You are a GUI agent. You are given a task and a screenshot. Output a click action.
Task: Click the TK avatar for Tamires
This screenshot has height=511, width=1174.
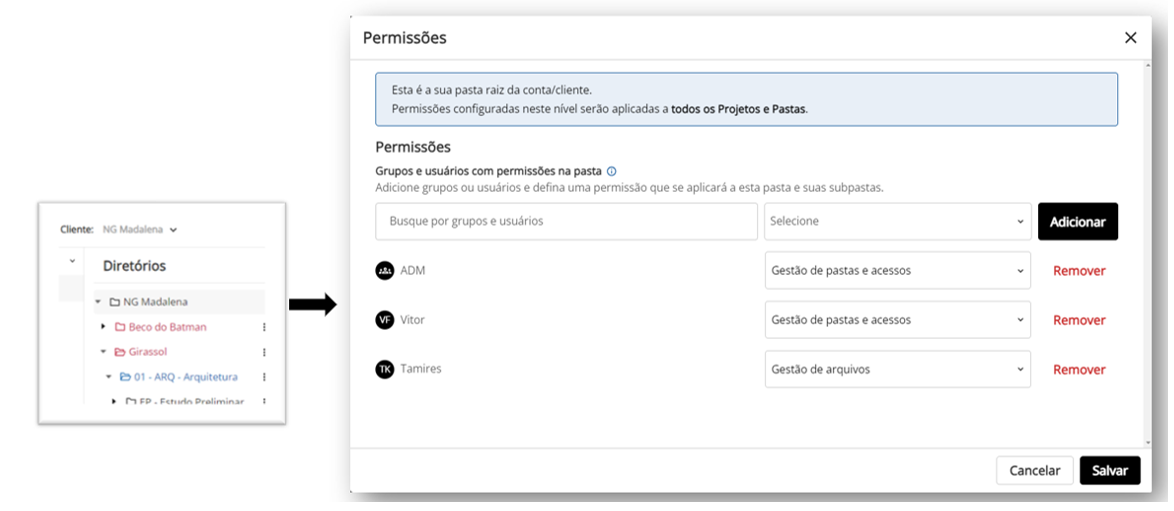384,369
